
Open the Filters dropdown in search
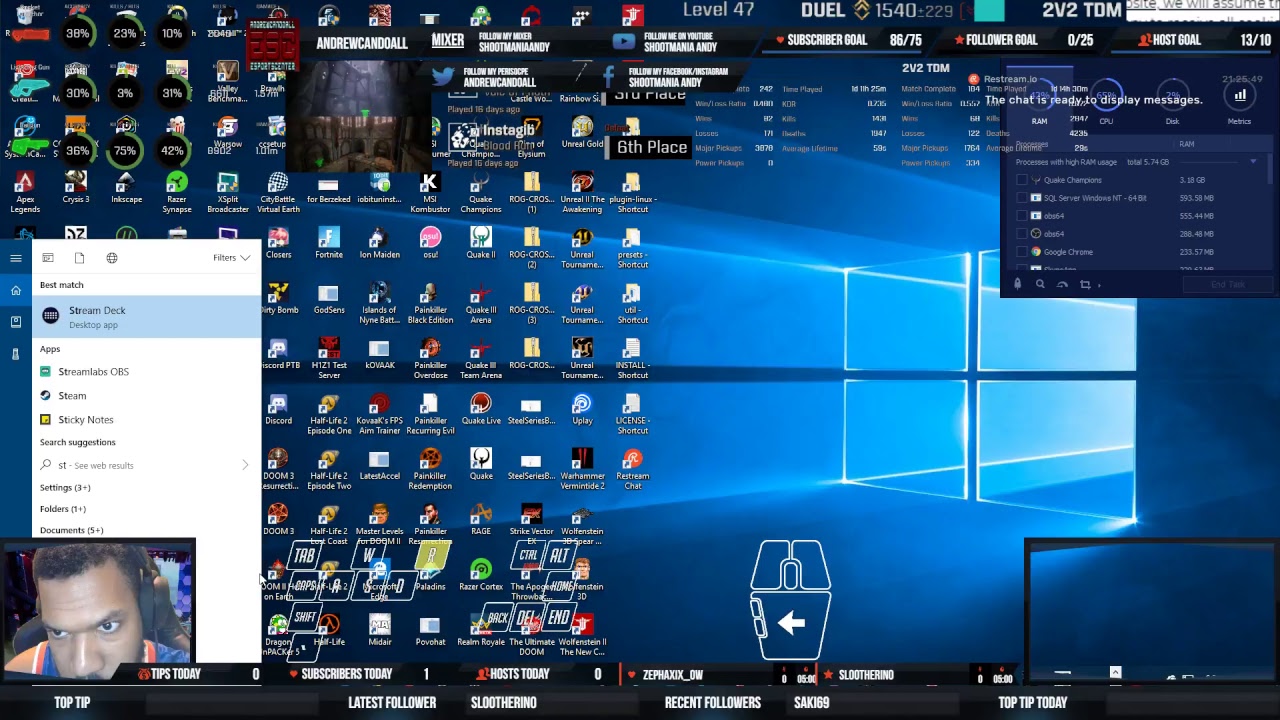[231, 258]
